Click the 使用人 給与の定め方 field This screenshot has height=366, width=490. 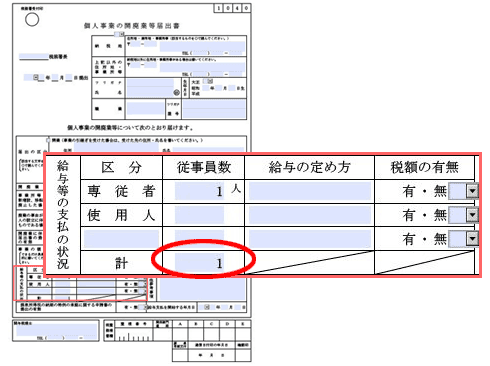[x=310, y=215]
